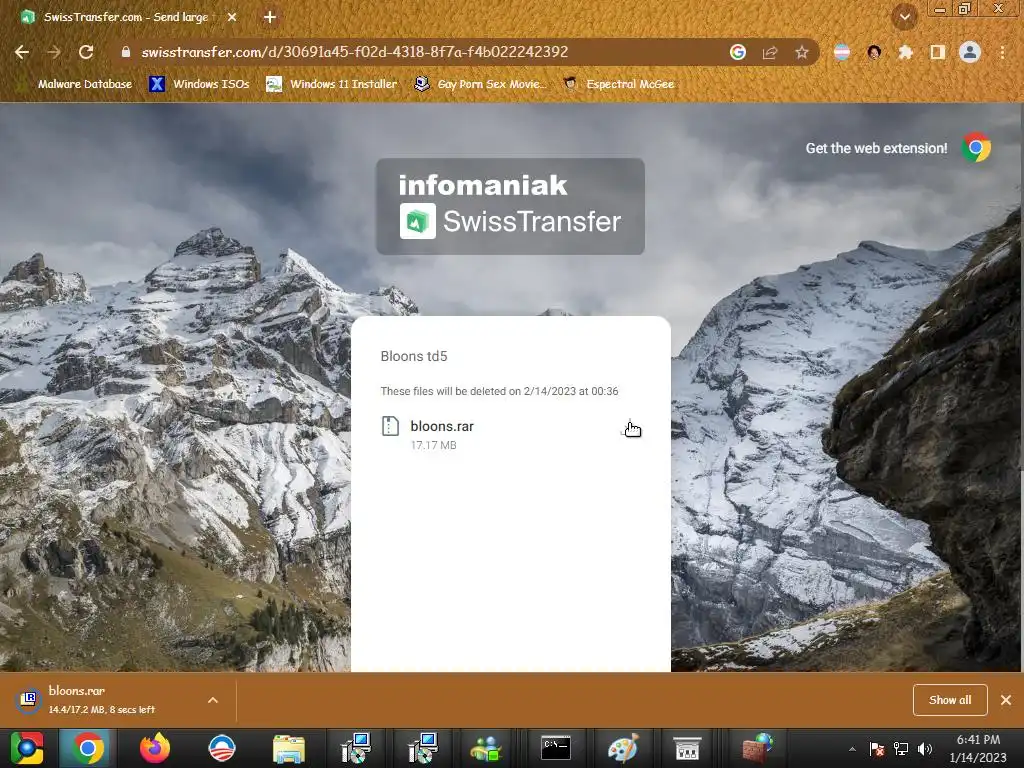Screen dimensions: 1024x768
Task: Open the firewall globe taskbar icon
Action: coord(757,748)
